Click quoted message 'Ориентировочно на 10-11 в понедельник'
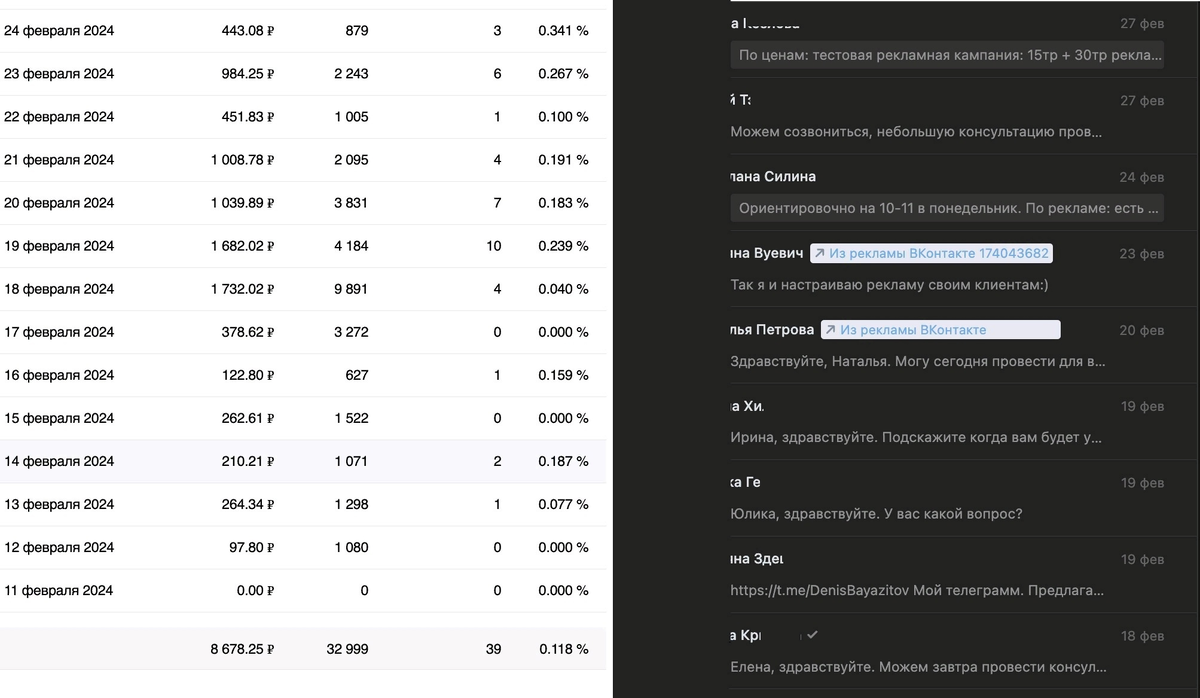The width and height of the screenshot is (1200, 698). pos(949,209)
